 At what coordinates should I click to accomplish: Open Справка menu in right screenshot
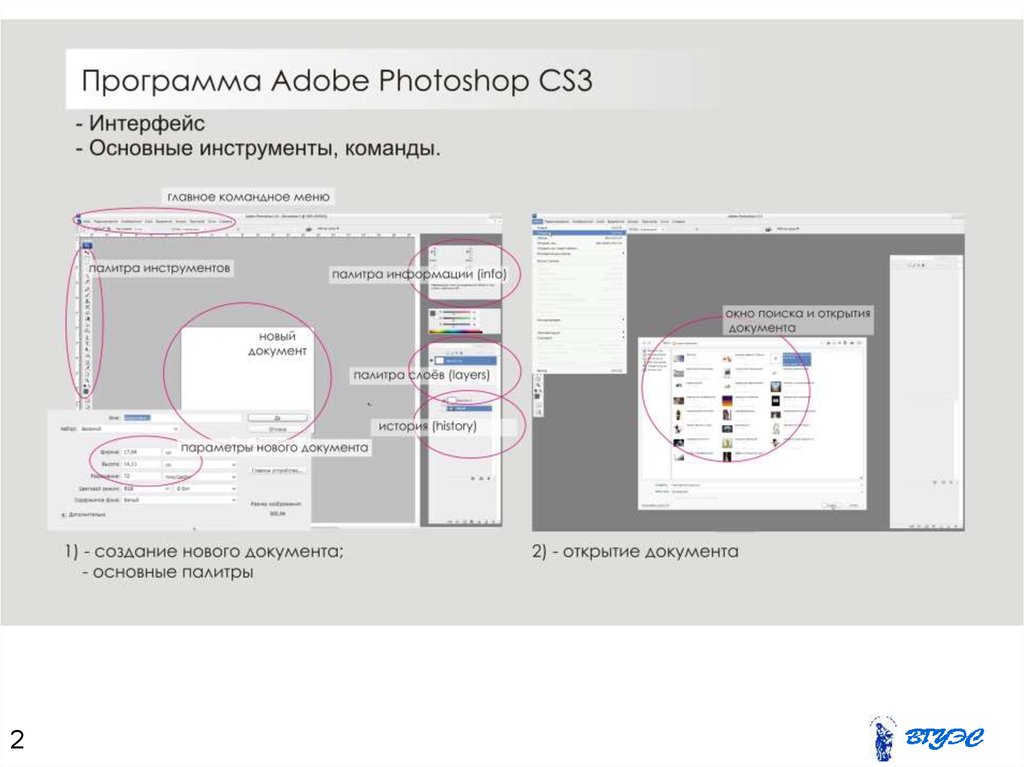679,221
